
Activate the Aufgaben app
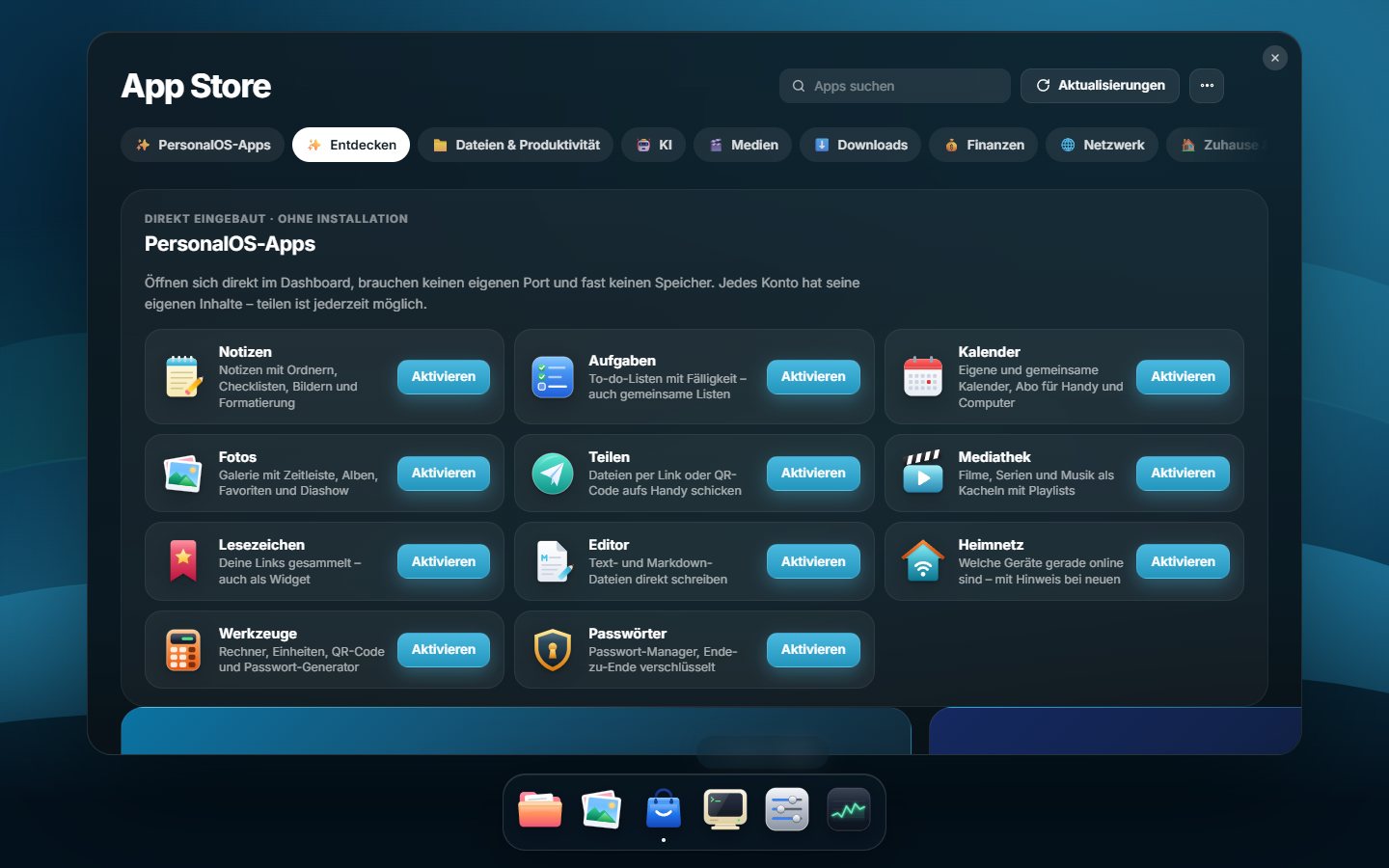[x=813, y=377]
